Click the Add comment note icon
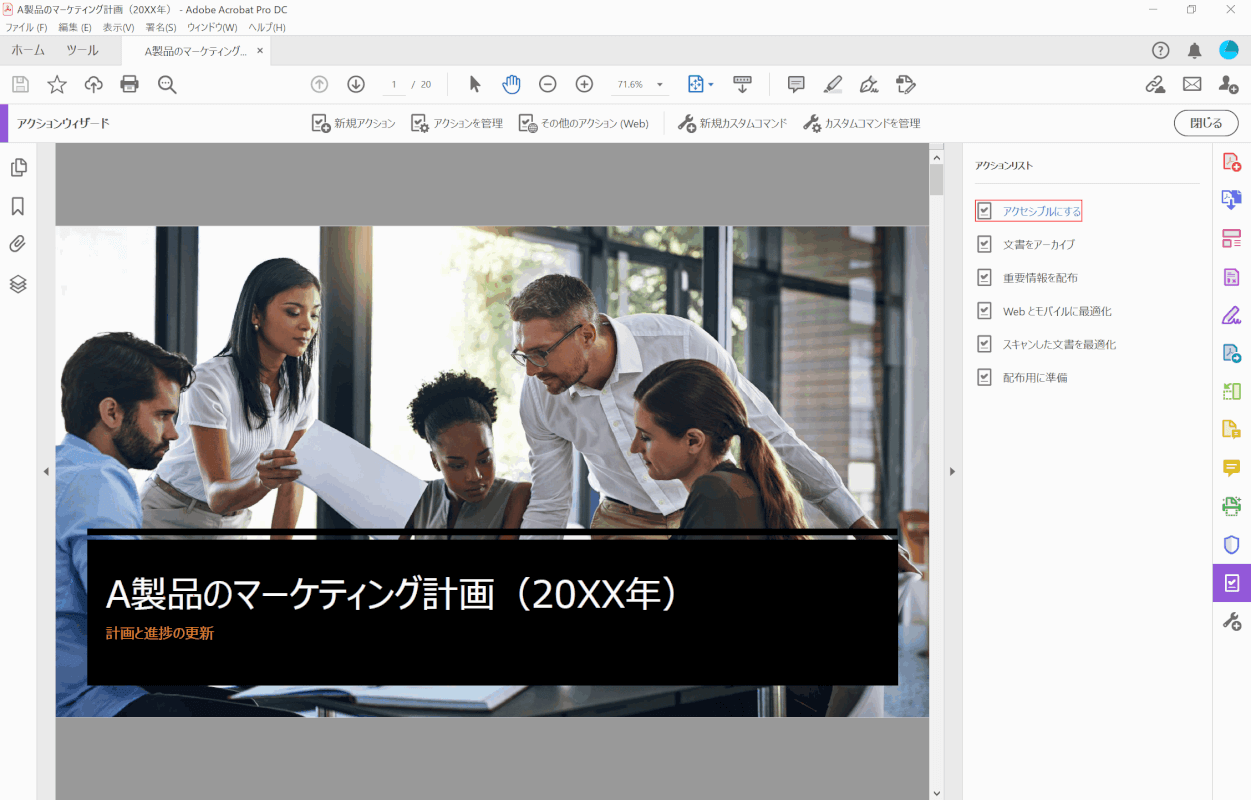 [796, 85]
